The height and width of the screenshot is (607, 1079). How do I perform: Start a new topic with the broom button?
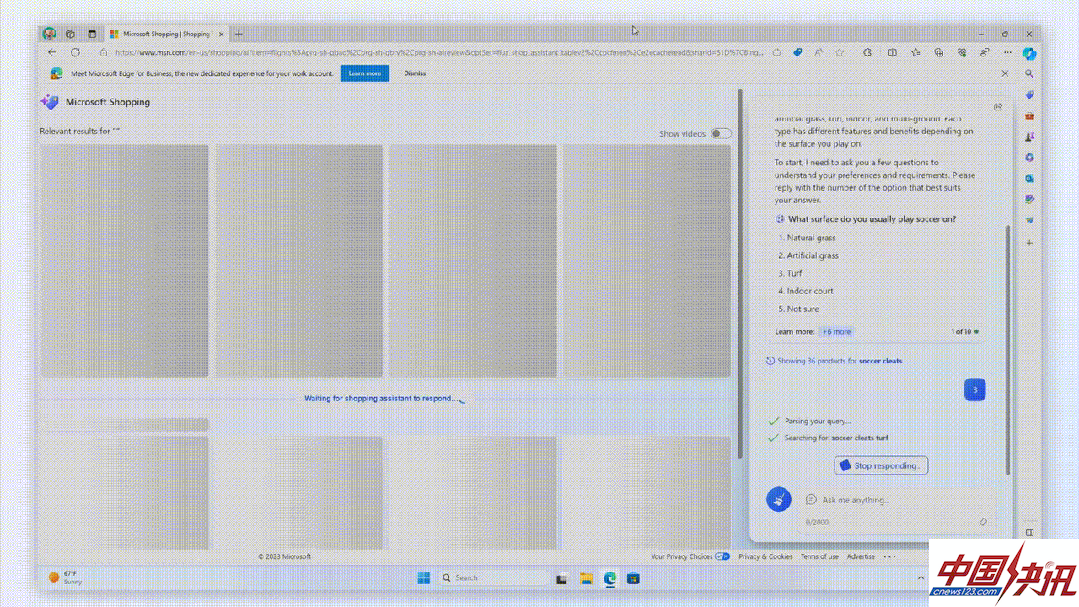pyautogui.click(x=779, y=500)
